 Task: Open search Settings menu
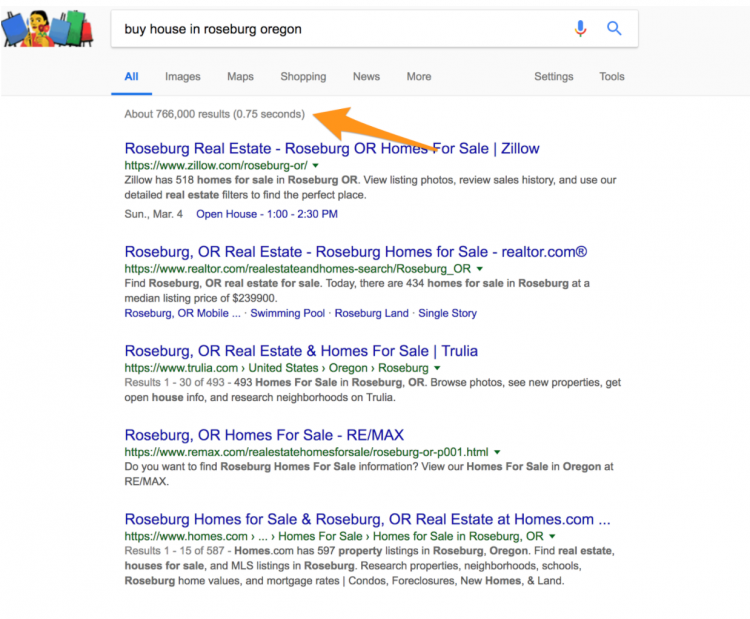[x=553, y=77]
